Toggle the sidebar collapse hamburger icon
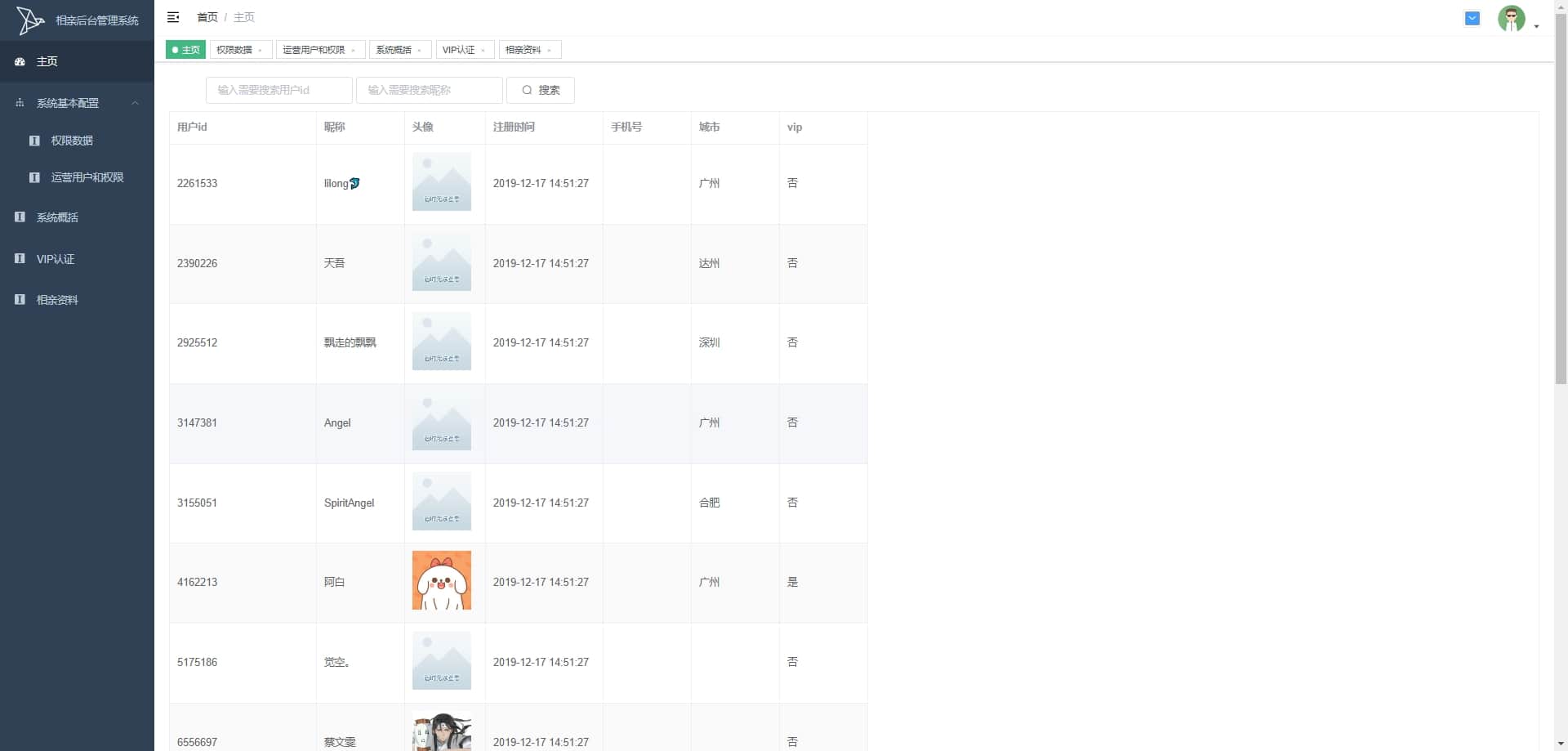Screen dimensions: 1568x751 coord(173,17)
